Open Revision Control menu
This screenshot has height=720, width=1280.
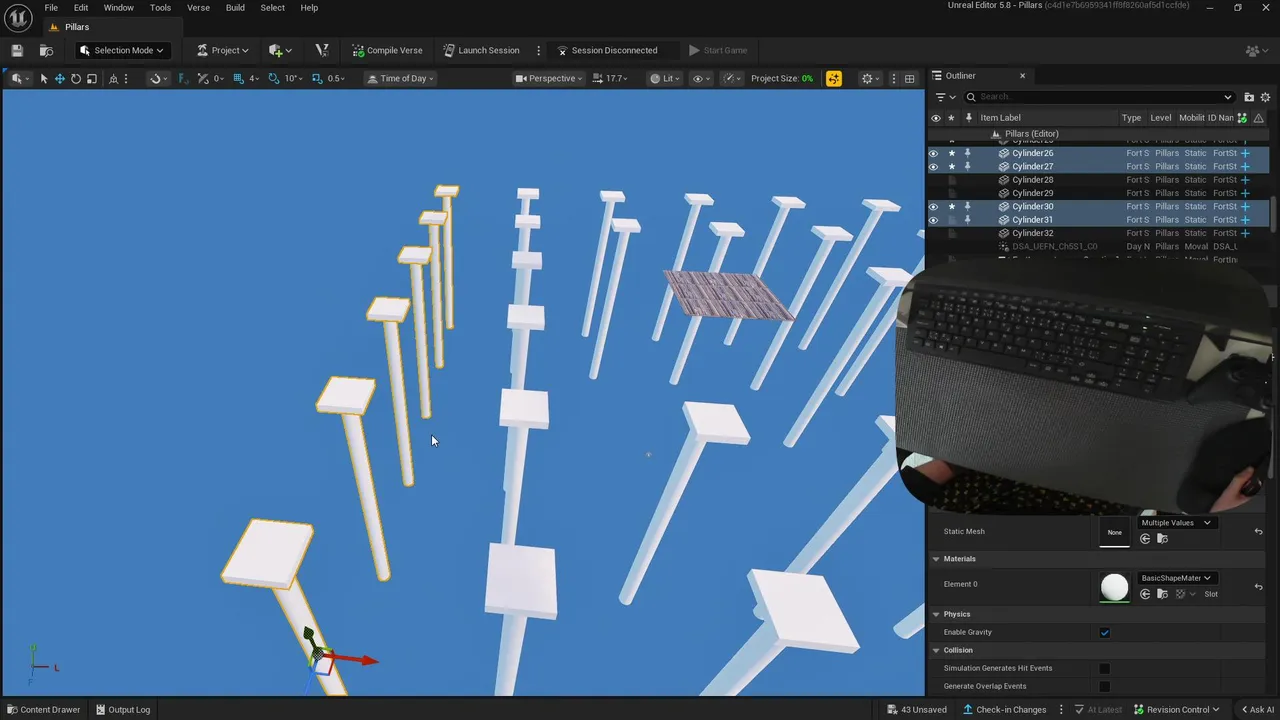point(1176,710)
